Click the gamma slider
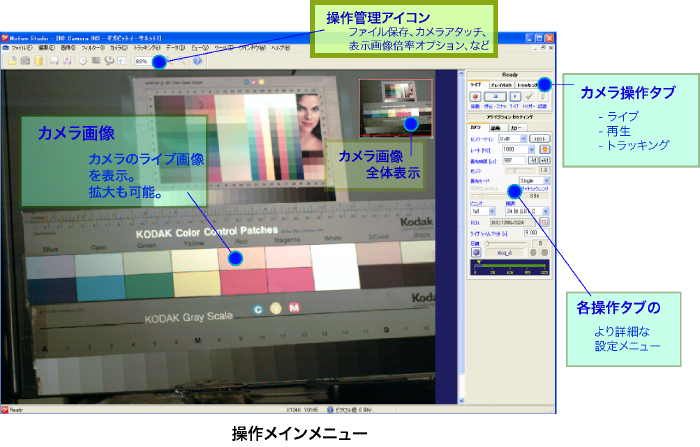Image resolution: width=700 pixels, height=447 pixels. pos(520,170)
